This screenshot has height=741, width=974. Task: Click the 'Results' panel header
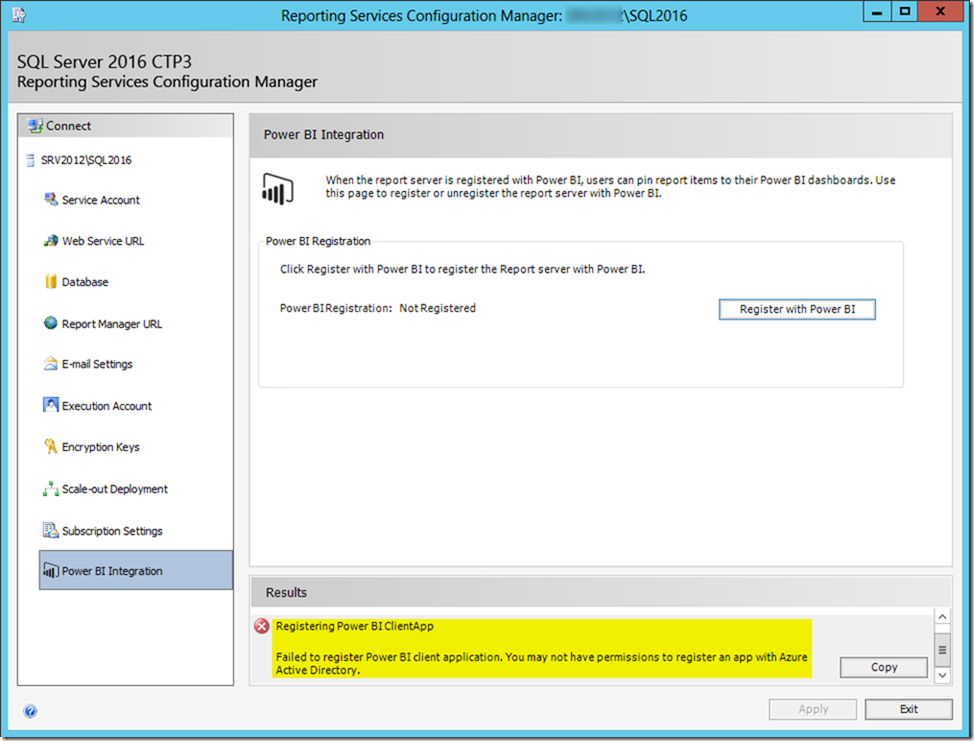tap(286, 593)
